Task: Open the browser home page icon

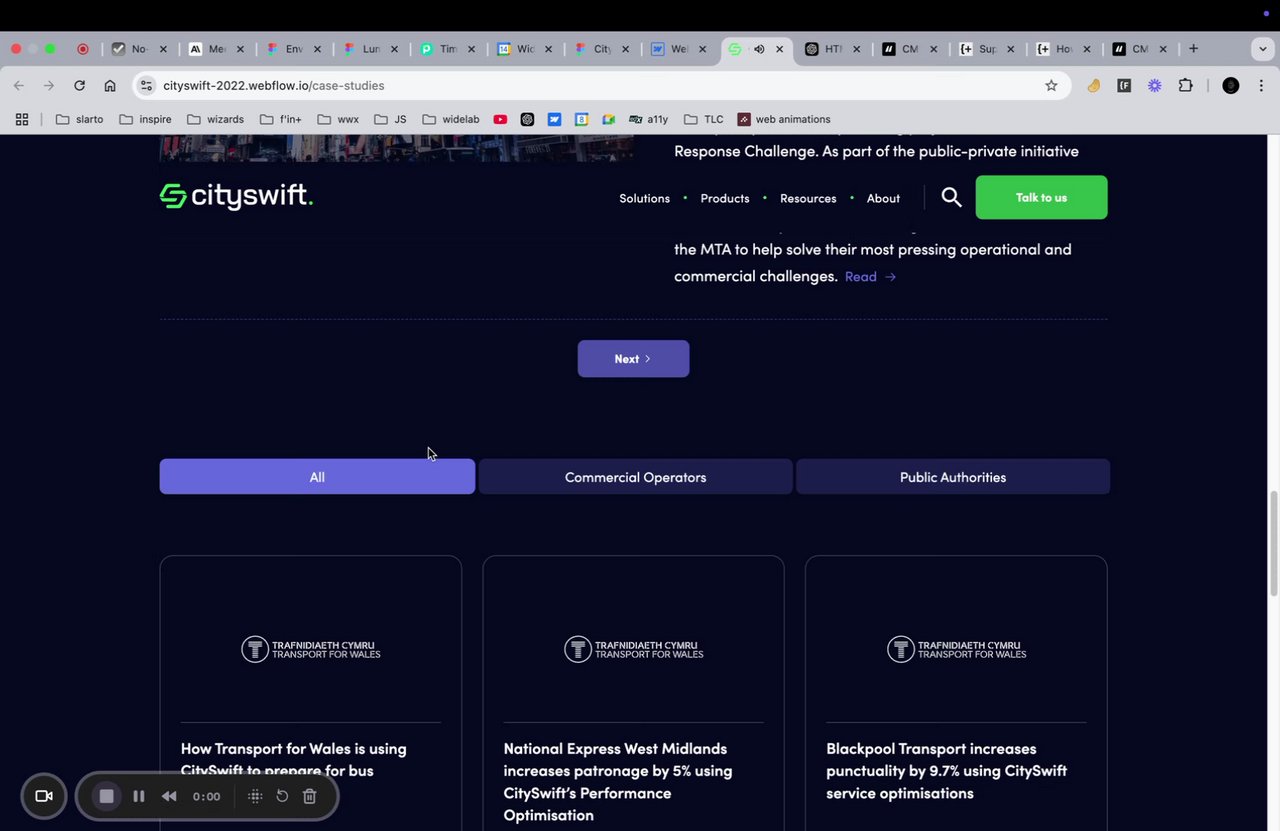Action: (x=110, y=86)
